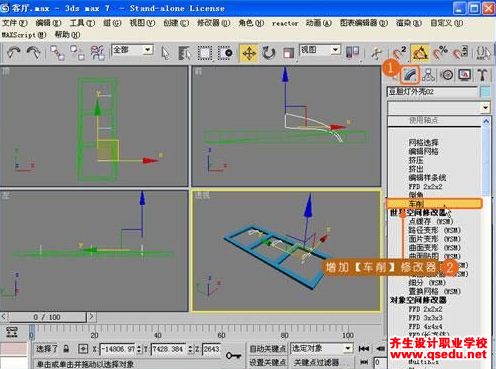Screen dimensions: 496x369
Task: Open the 视图 menu in menu bar
Action: click(142, 23)
